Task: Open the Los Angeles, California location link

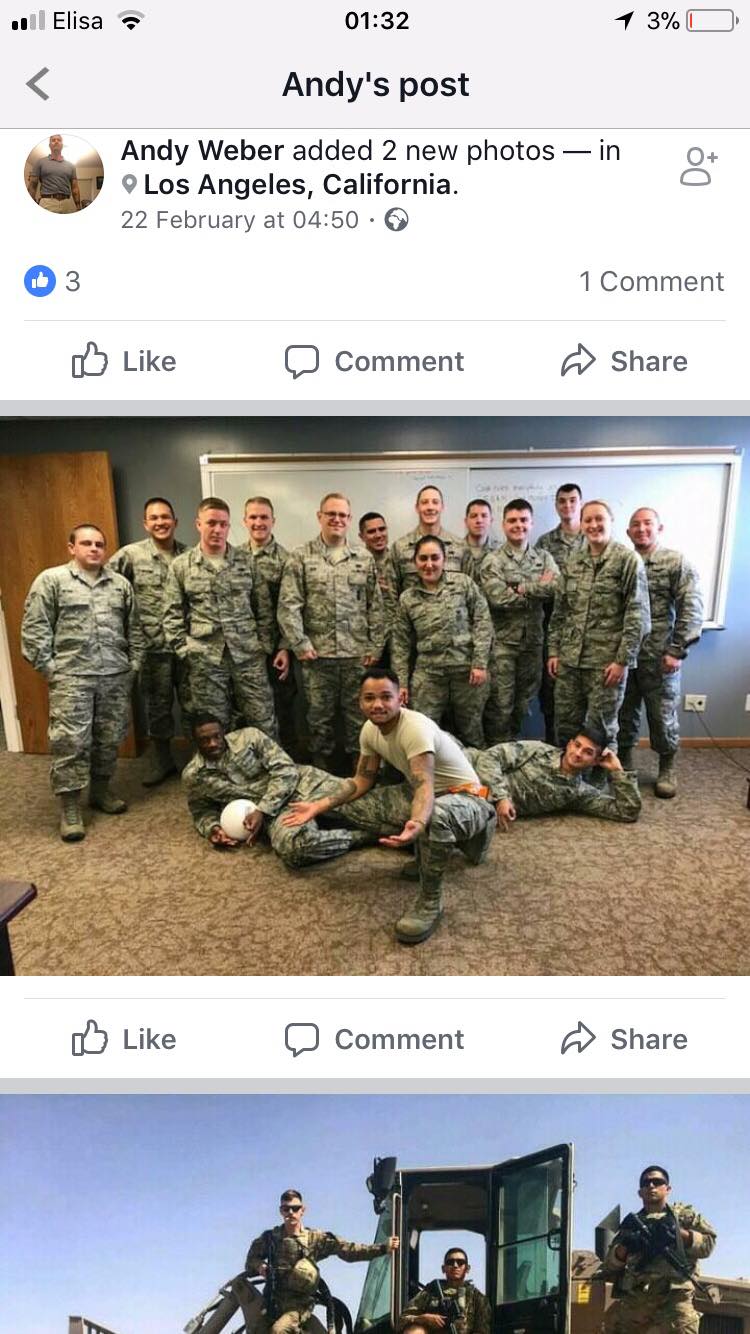Action: [x=297, y=185]
